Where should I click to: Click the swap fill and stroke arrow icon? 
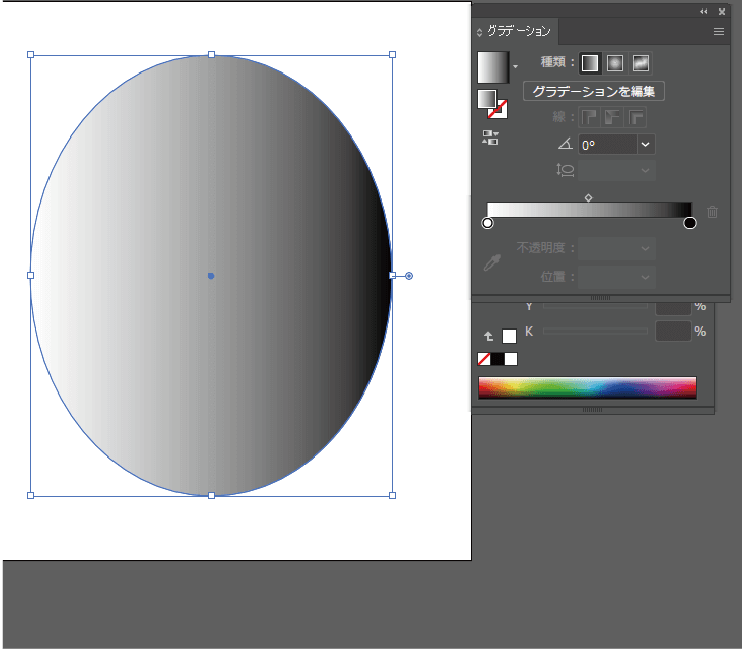click(x=488, y=336)
